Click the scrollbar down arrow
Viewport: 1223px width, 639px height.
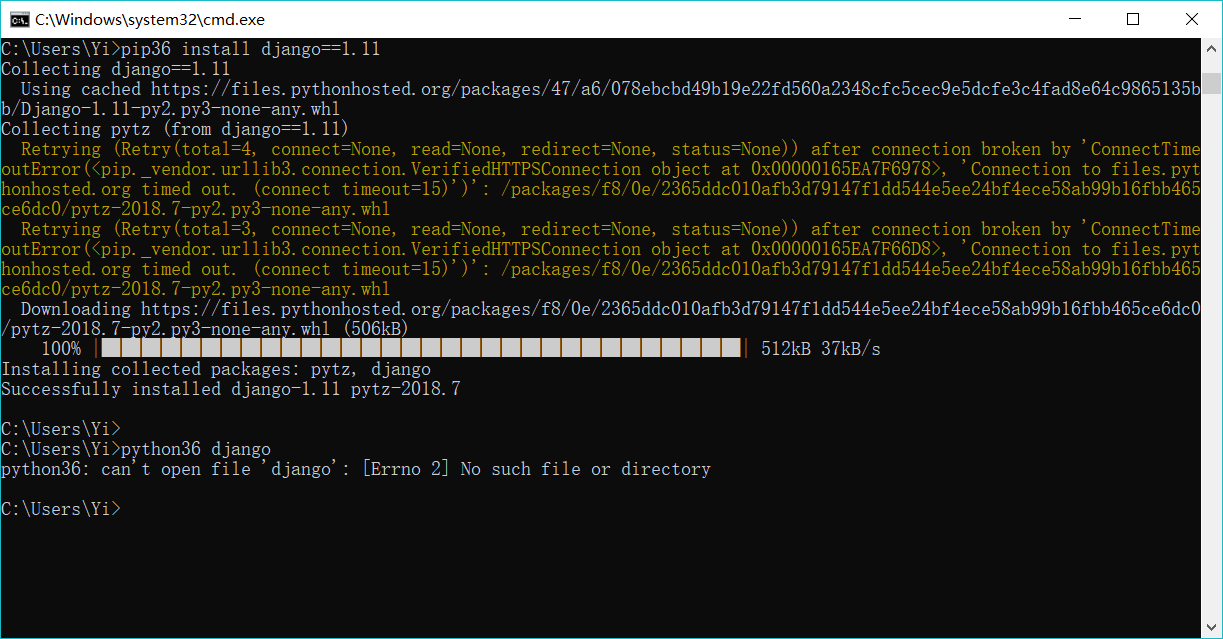tap(1211, 627)
